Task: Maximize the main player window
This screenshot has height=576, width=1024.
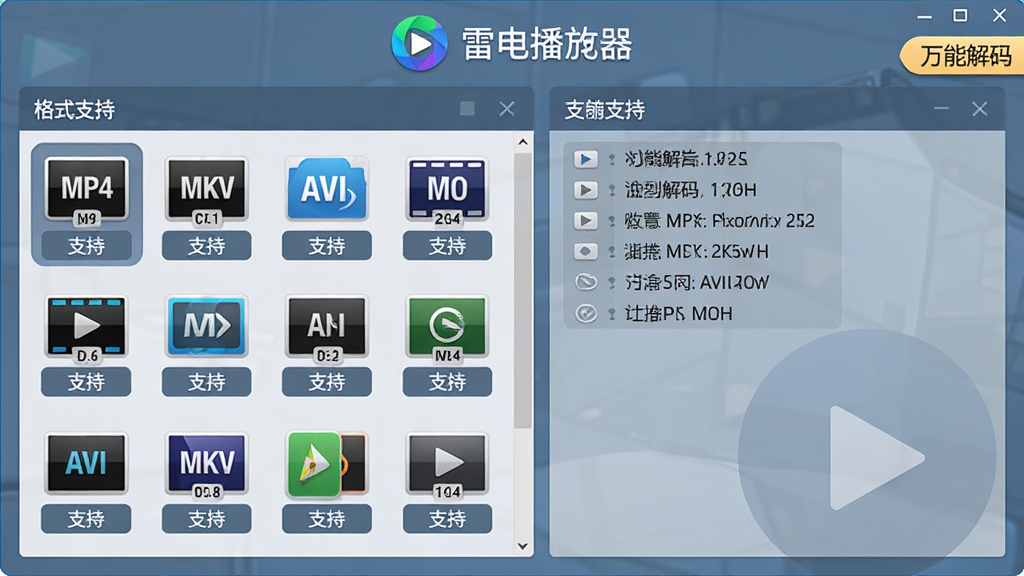Action: coord(960,15)
